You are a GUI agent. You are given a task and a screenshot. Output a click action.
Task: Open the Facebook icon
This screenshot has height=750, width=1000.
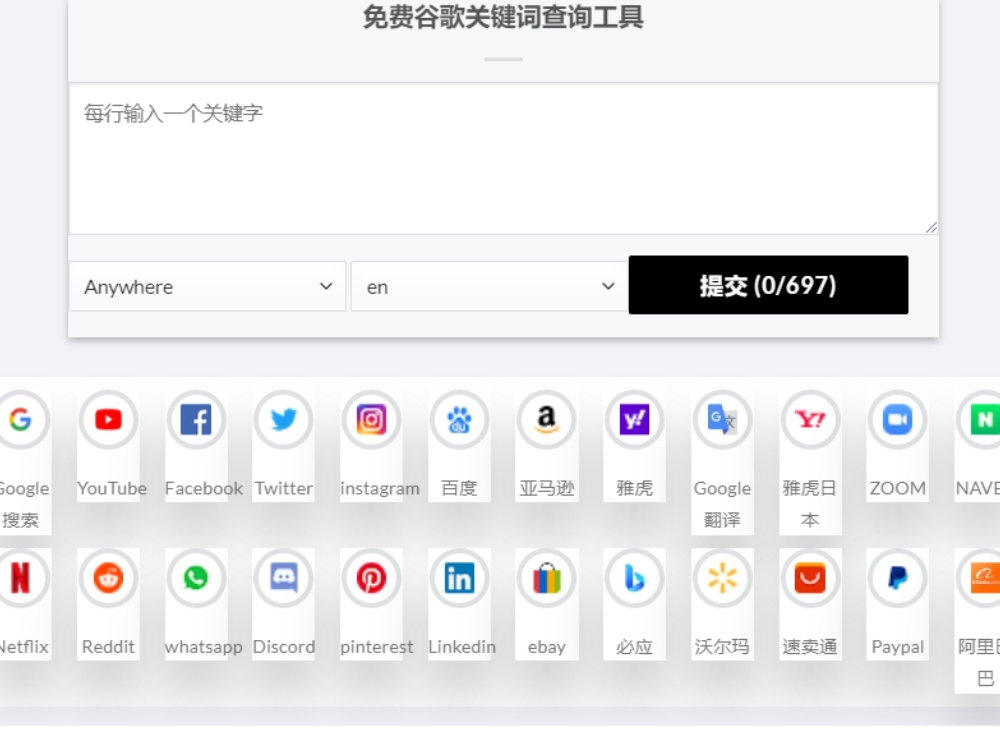196,420
